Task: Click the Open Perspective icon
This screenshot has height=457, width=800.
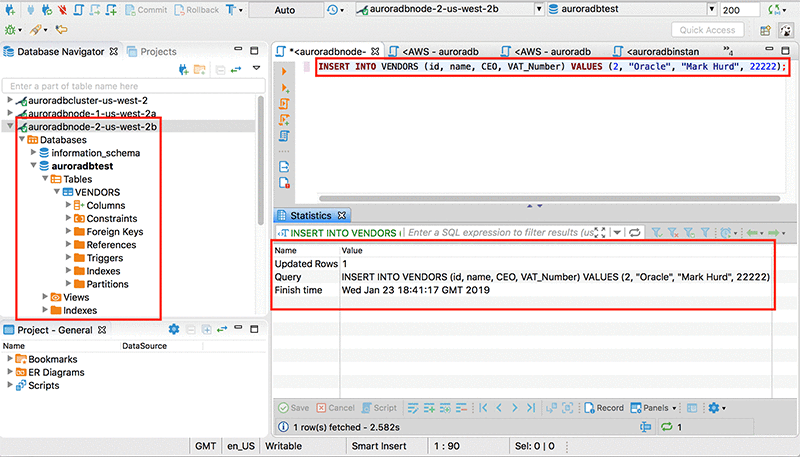Action: coord(765,31)
